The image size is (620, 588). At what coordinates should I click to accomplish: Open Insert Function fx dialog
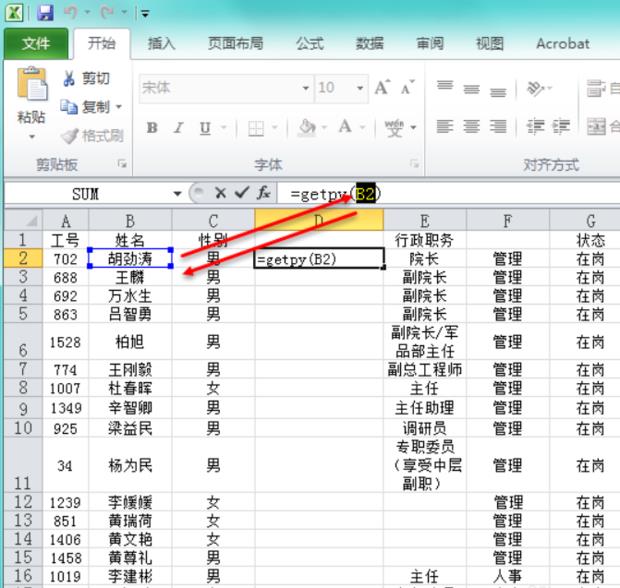[264, 193]
